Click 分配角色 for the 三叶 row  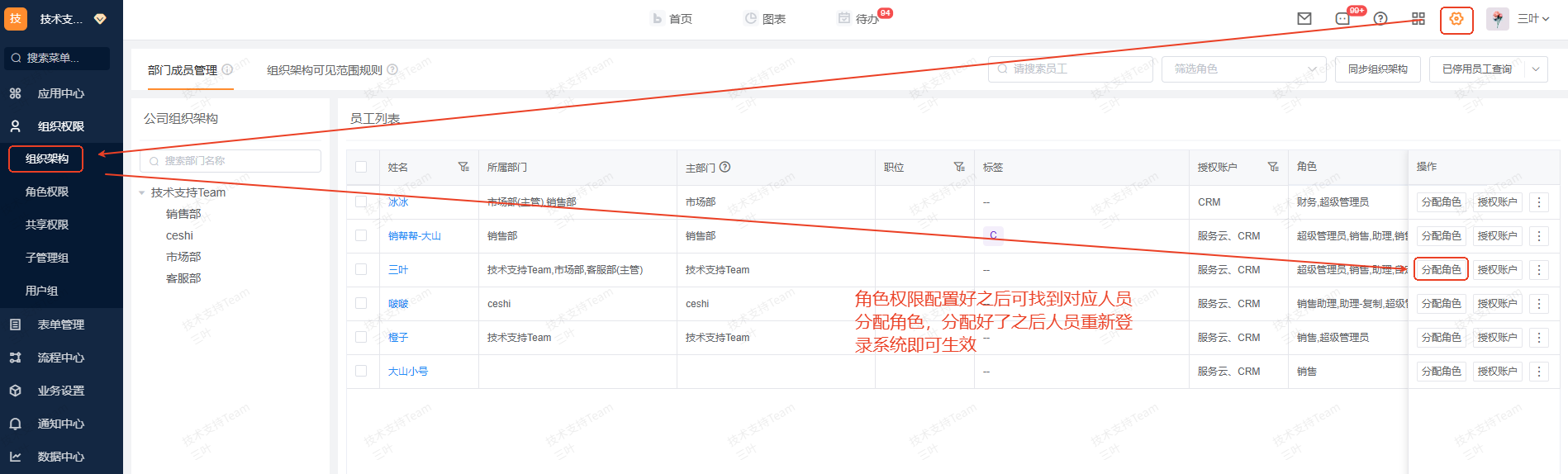point(1441,270)
